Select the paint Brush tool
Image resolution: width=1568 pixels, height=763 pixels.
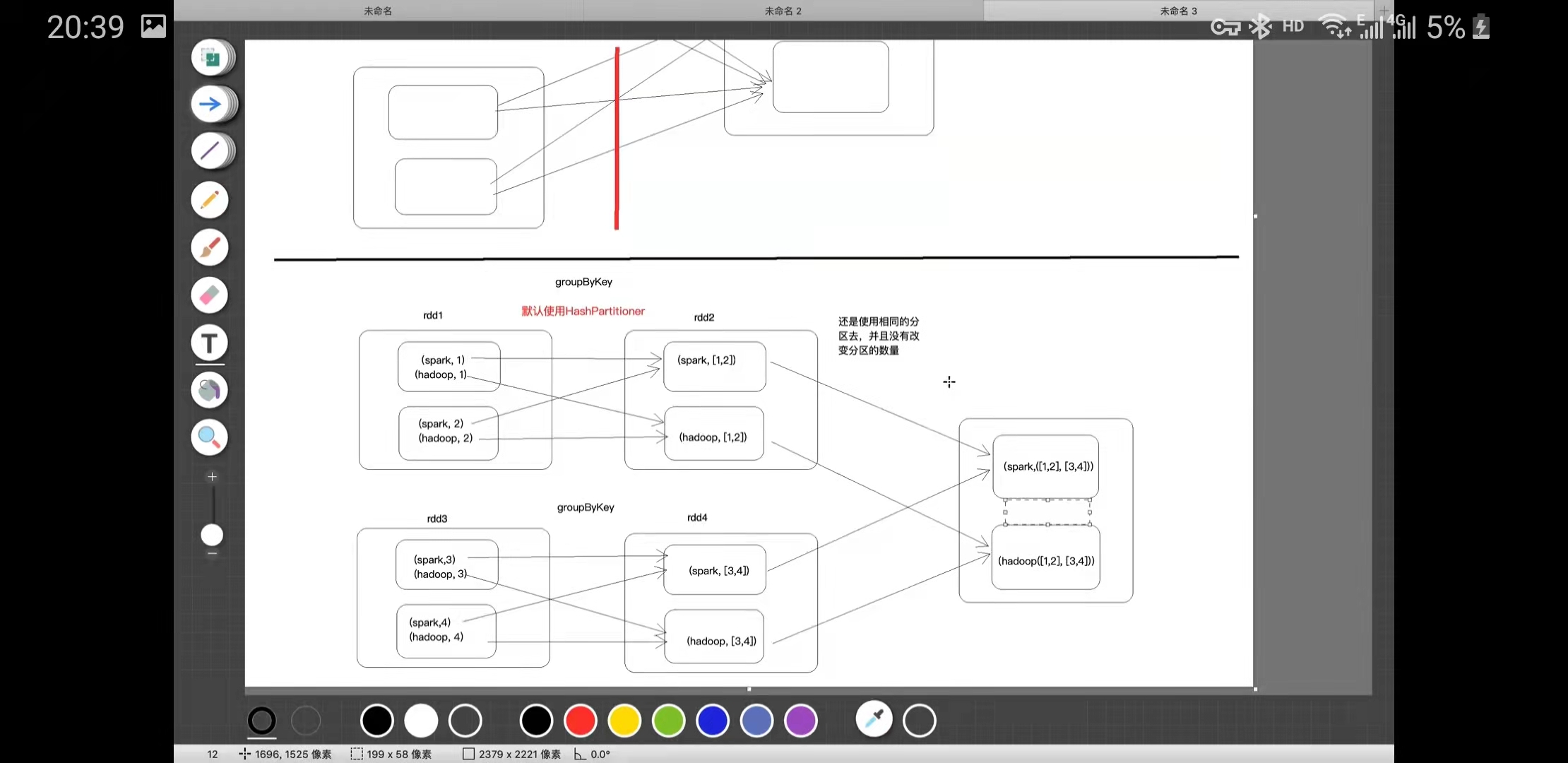[210, 247]
